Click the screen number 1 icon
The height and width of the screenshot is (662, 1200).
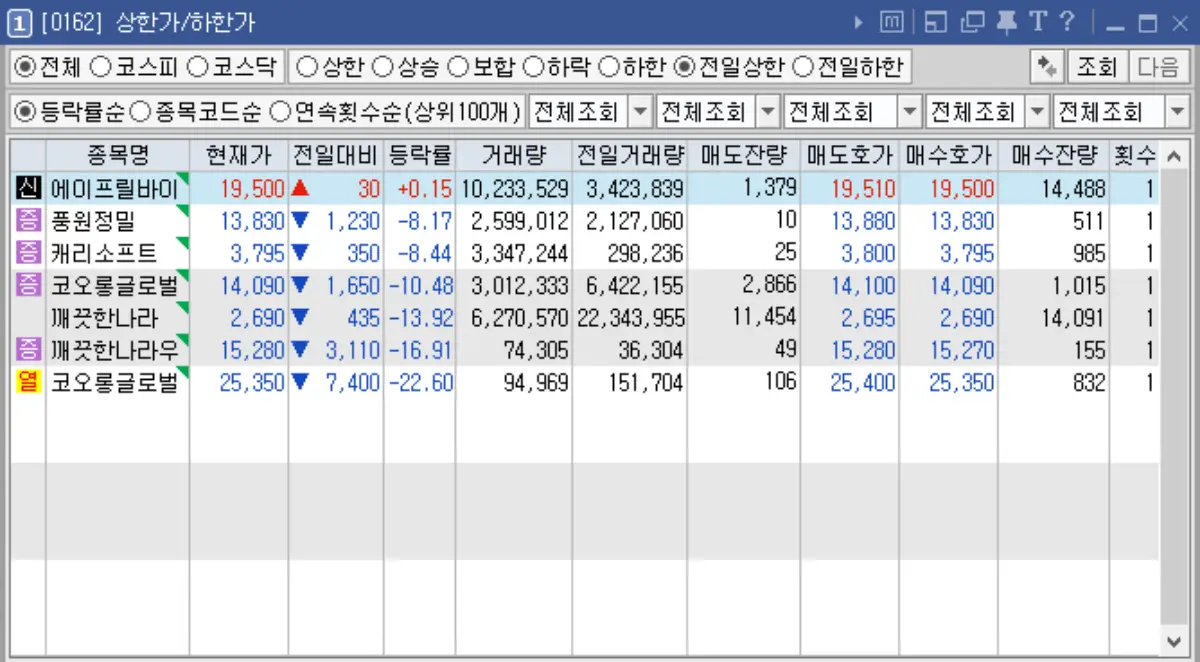click(17, 20)
